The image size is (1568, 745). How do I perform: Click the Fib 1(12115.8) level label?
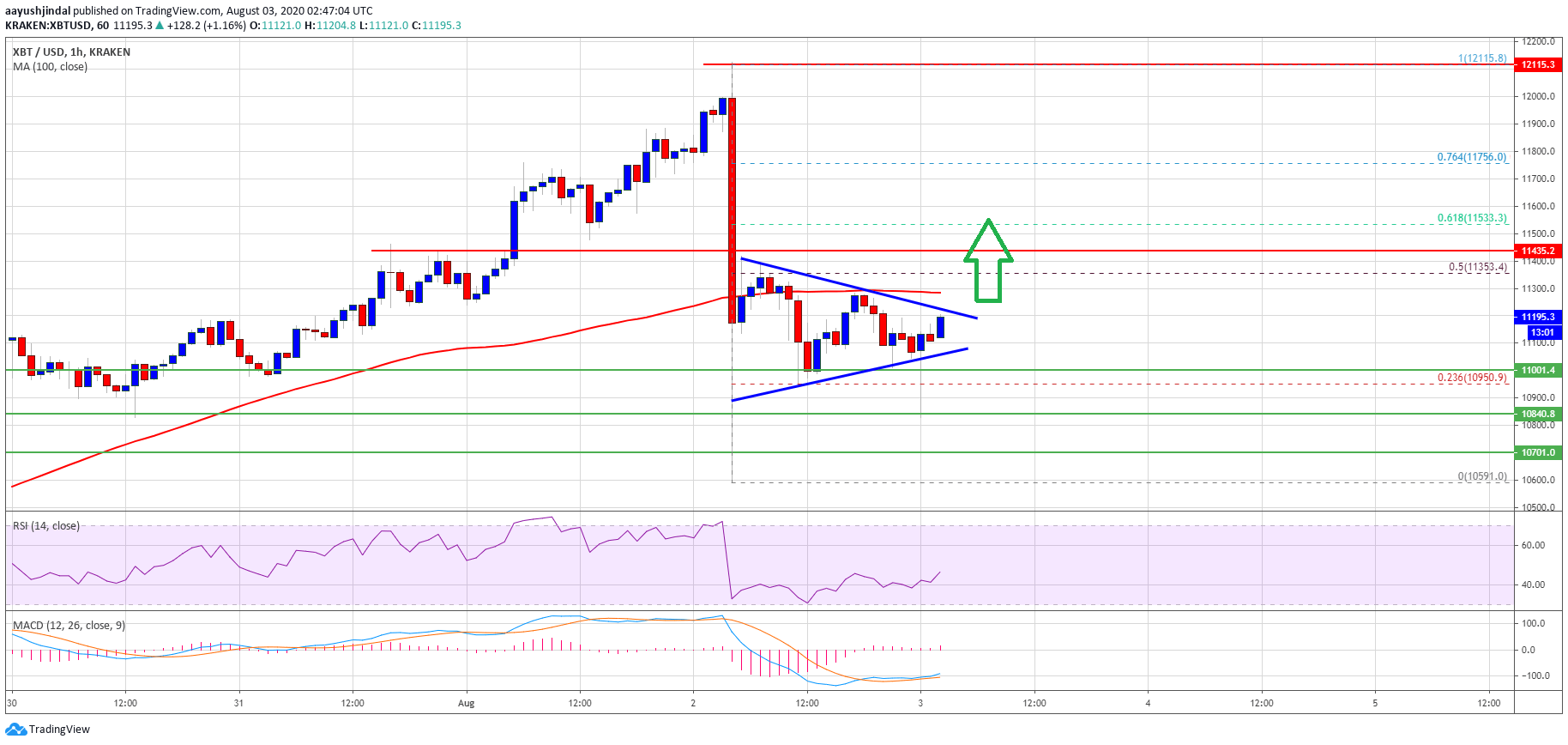coord(1482,58)
